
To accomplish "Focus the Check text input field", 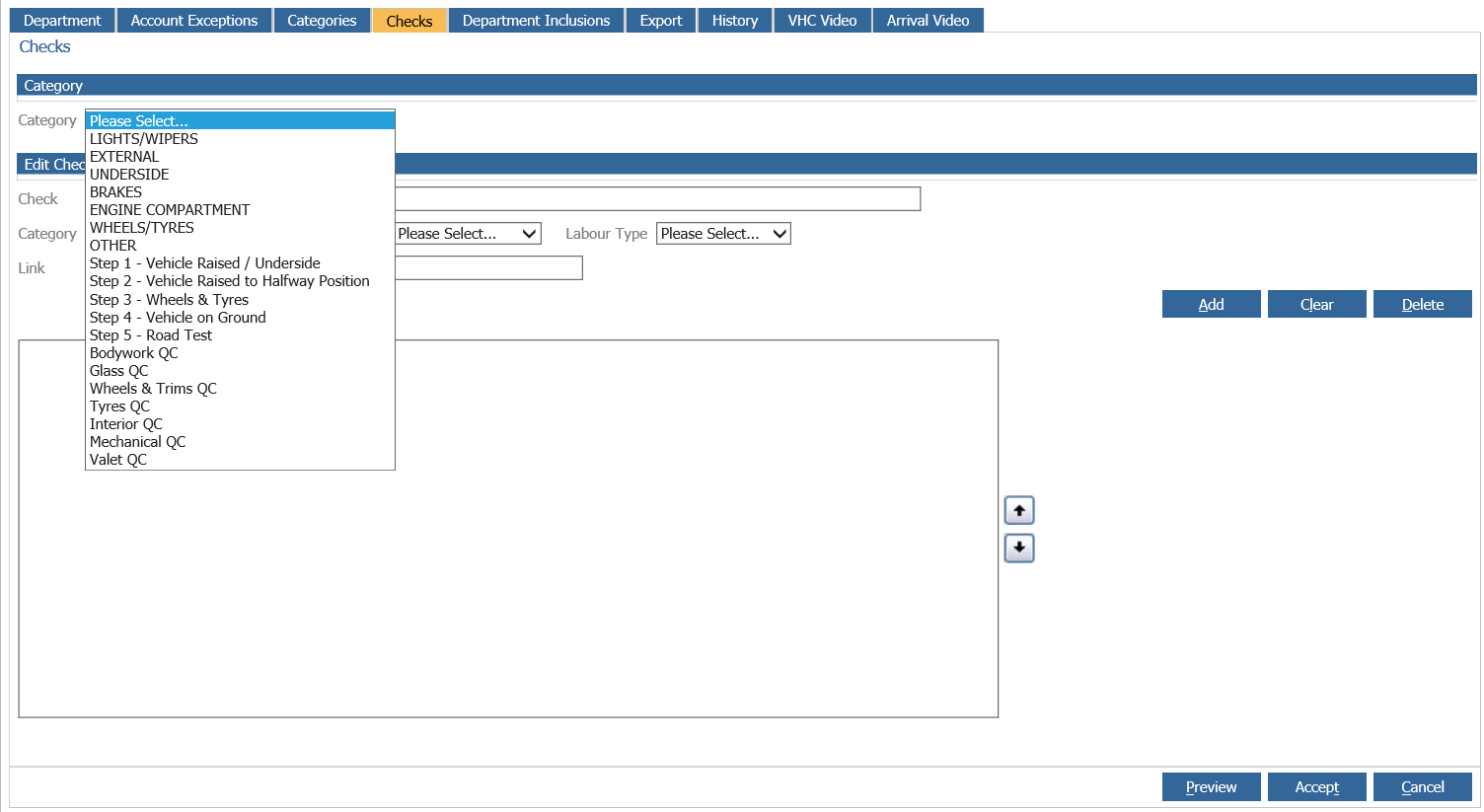I will tap(657, 199).
